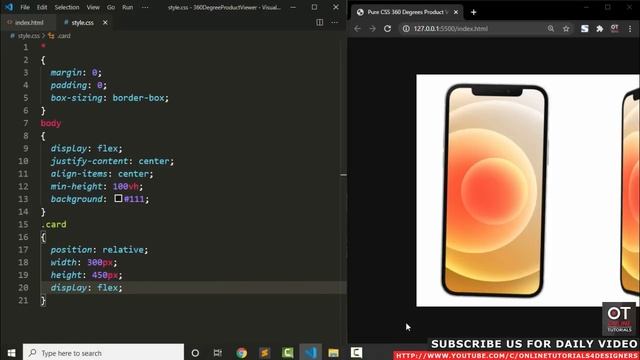Open the File menu in VS Code
640x360 pixels.
[x=25, y=7]
